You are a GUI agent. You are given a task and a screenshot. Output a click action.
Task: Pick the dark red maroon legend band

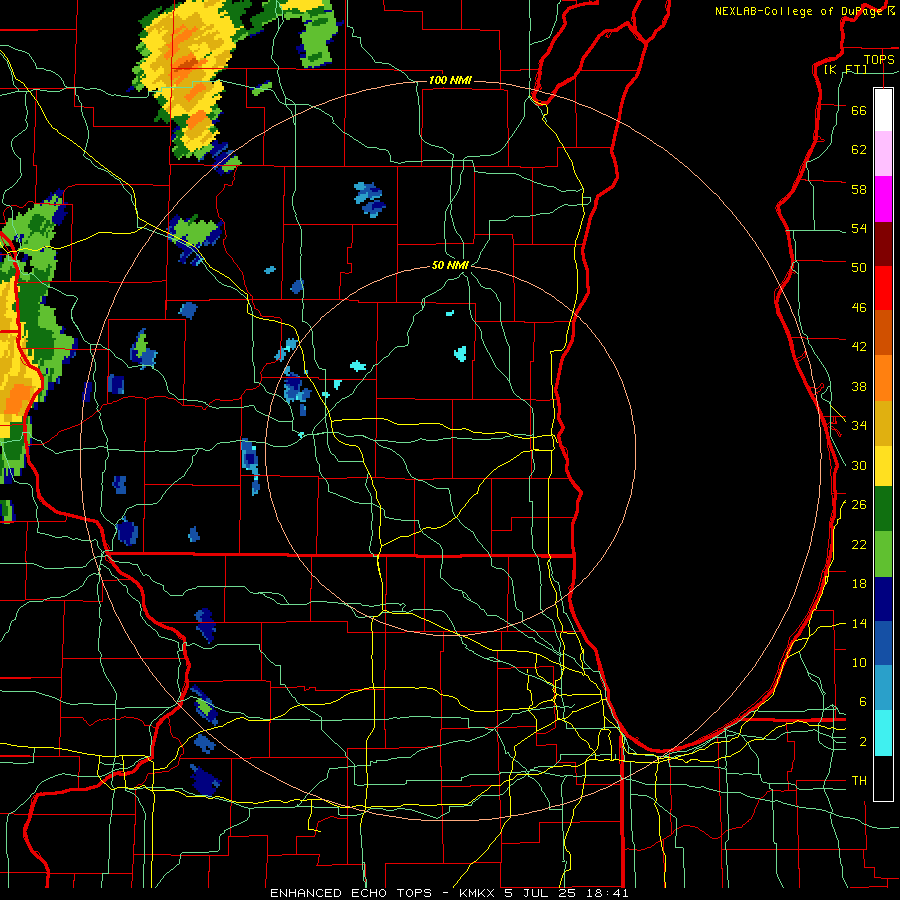coord(883,244)
